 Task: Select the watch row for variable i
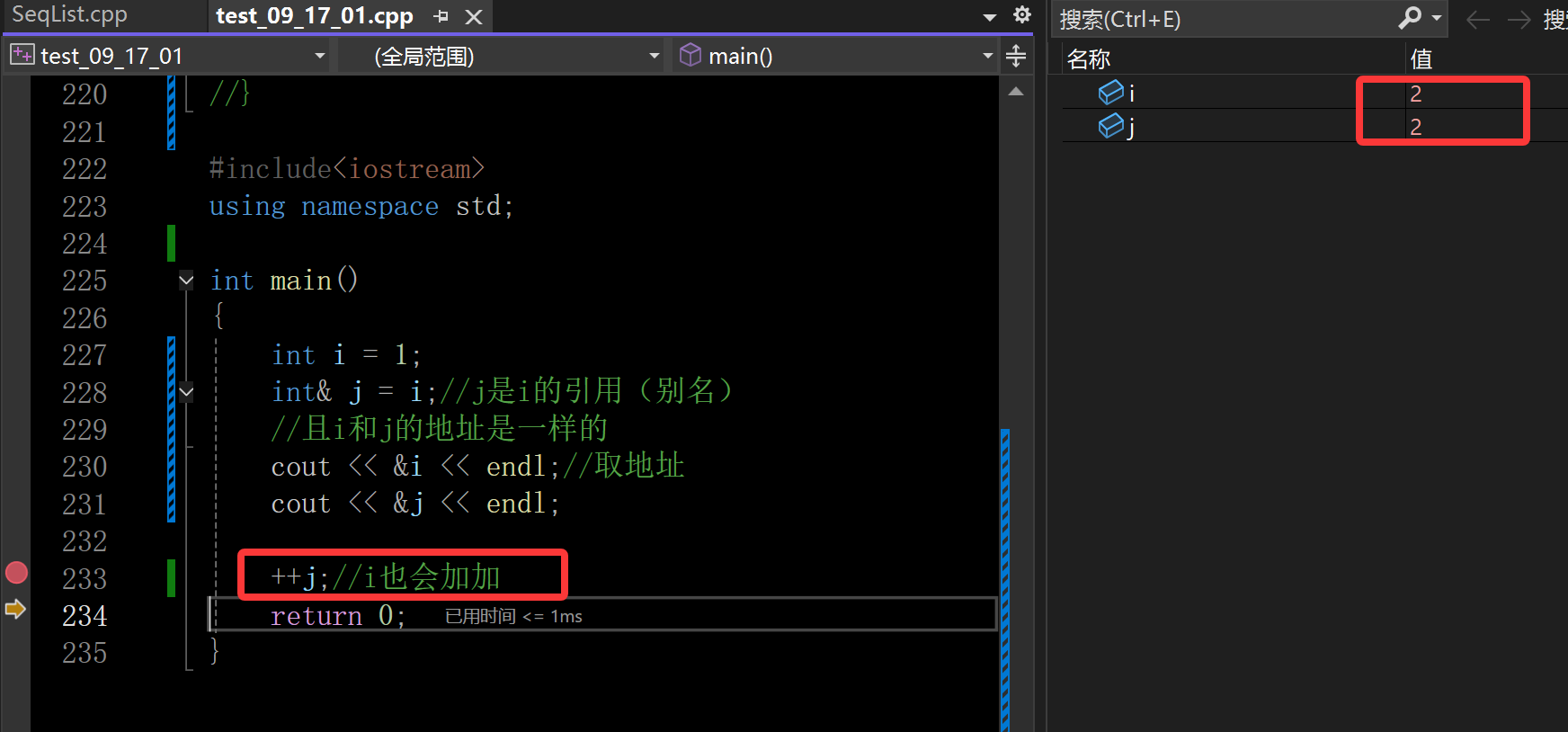(x=1314, y=93)
